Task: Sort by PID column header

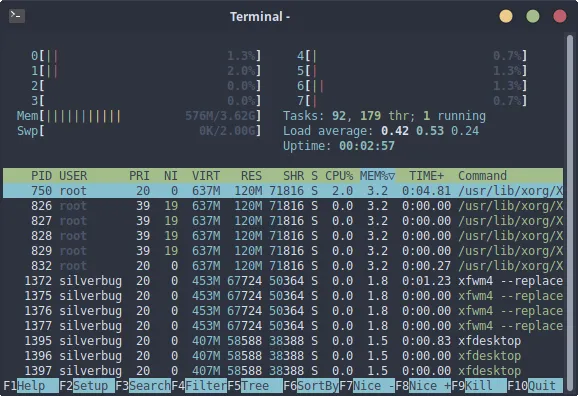Action: [x=41, y=176]
